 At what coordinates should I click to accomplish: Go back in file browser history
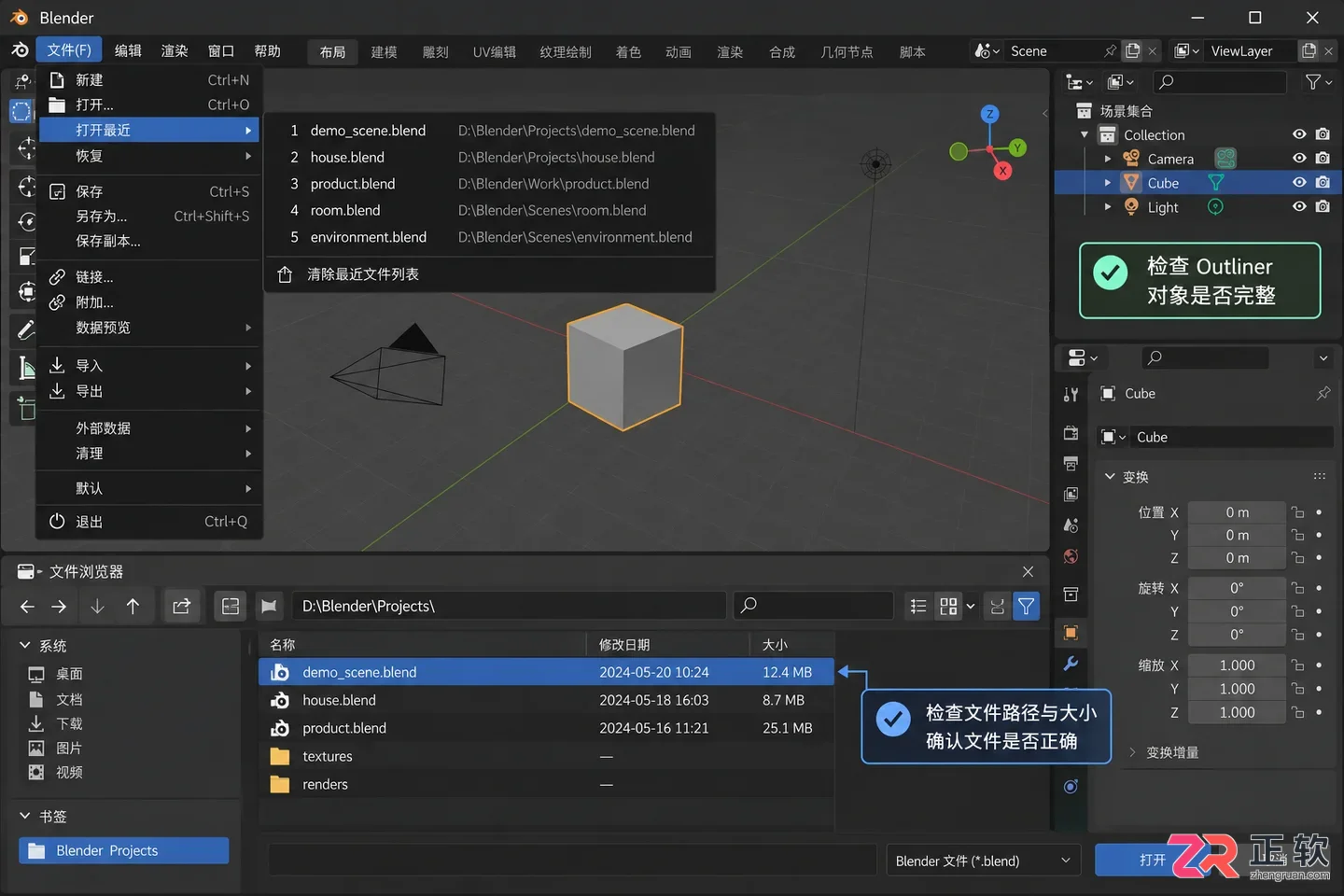27,607
